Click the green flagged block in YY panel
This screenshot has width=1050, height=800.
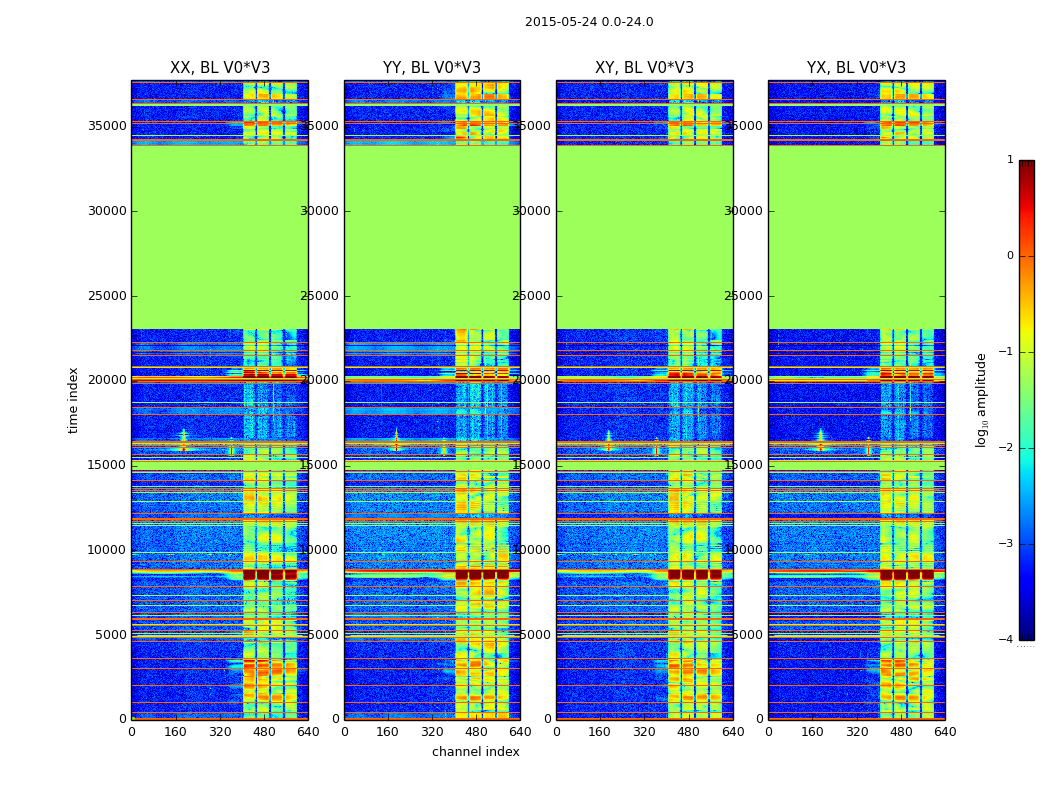click(433, 237)
